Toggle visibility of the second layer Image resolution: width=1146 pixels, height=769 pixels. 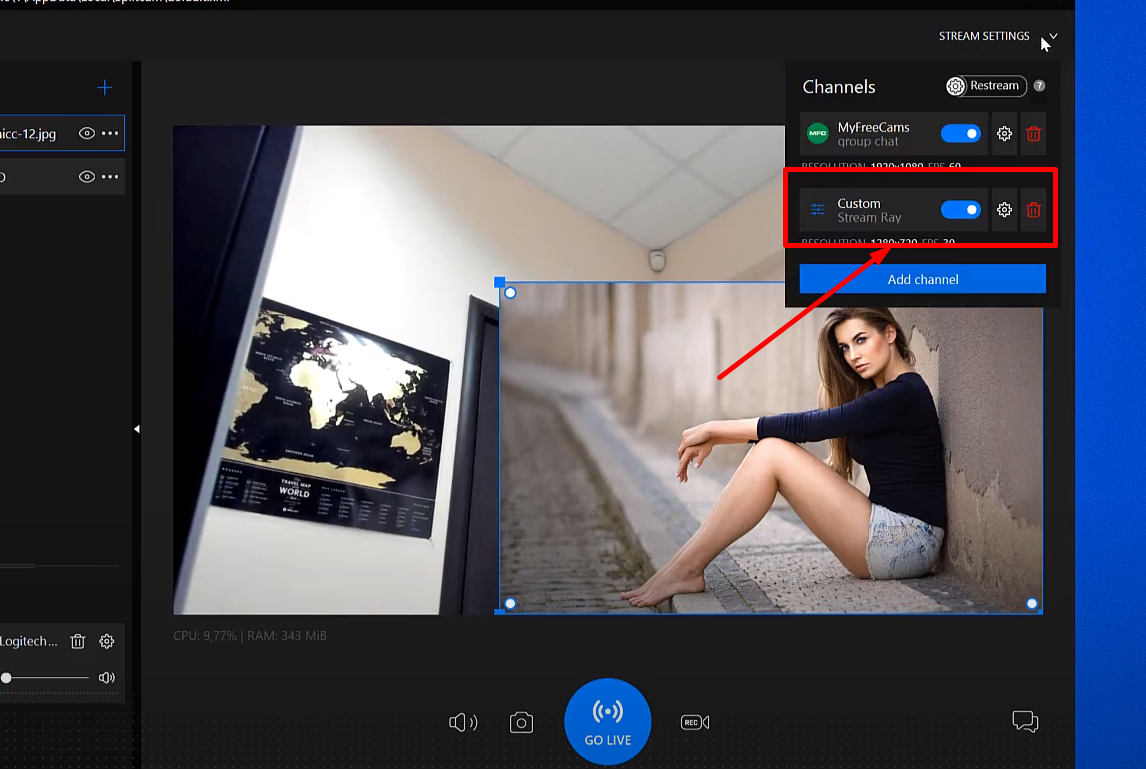87,177
